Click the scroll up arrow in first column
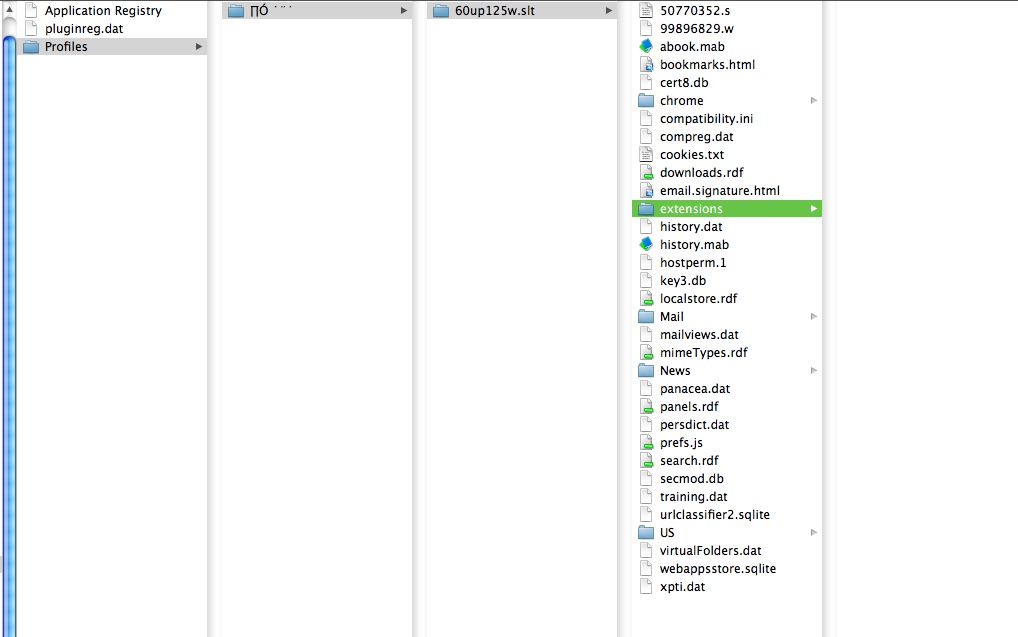 pos(9,9)
